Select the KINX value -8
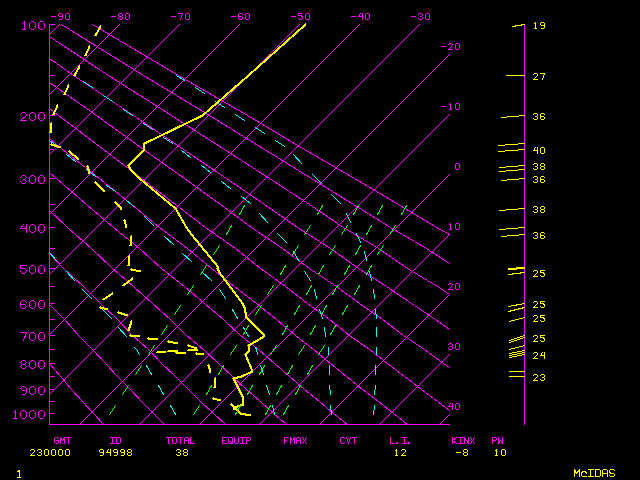Viewport: 640px width, 480px height. (x=460, y=452)
